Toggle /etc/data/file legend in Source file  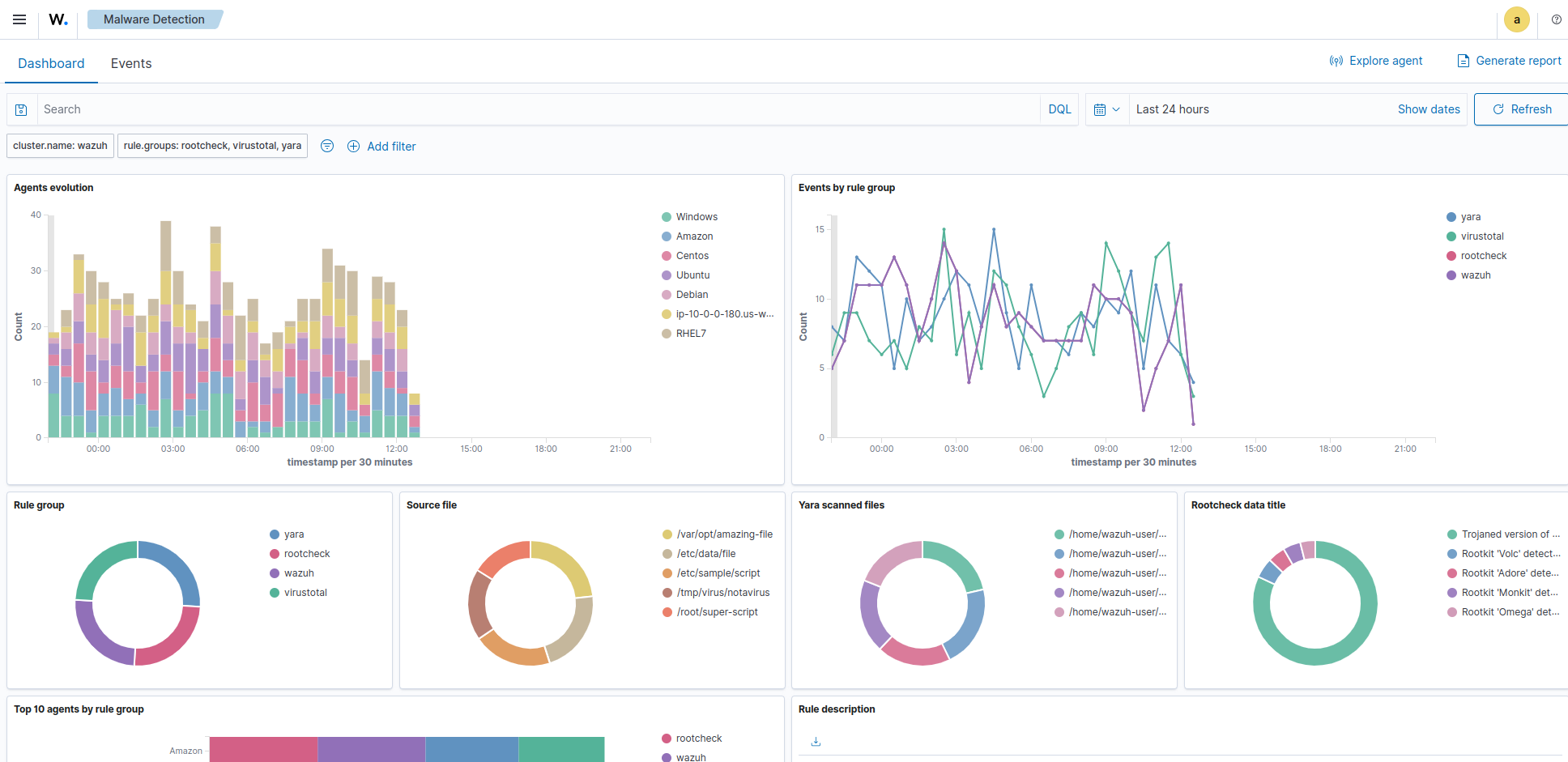click(x=705, y=554)
